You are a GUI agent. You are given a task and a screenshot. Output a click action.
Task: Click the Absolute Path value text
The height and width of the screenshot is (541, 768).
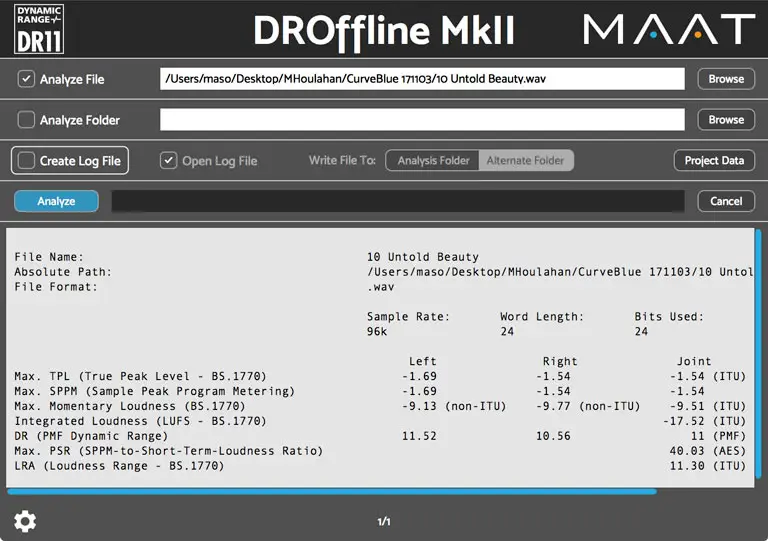(x=560, y=272)
